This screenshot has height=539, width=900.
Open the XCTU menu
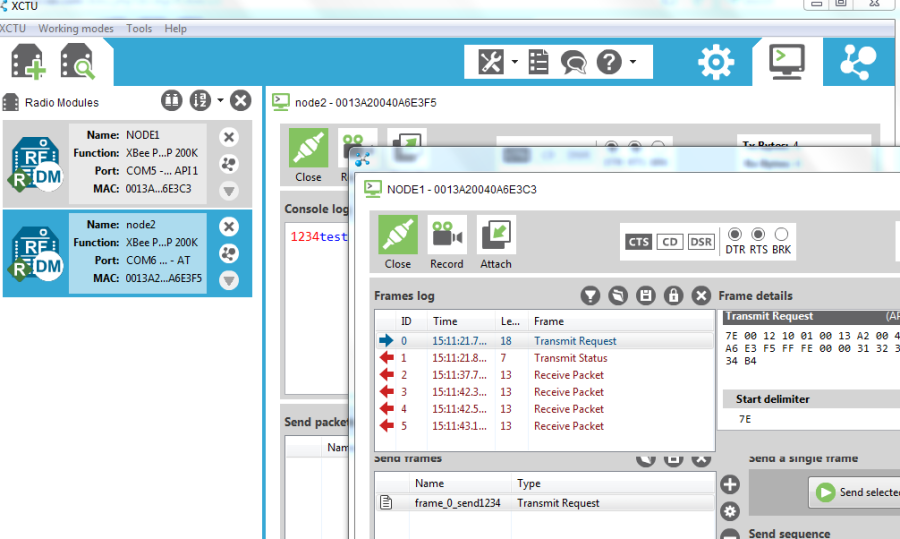[13, 28]
